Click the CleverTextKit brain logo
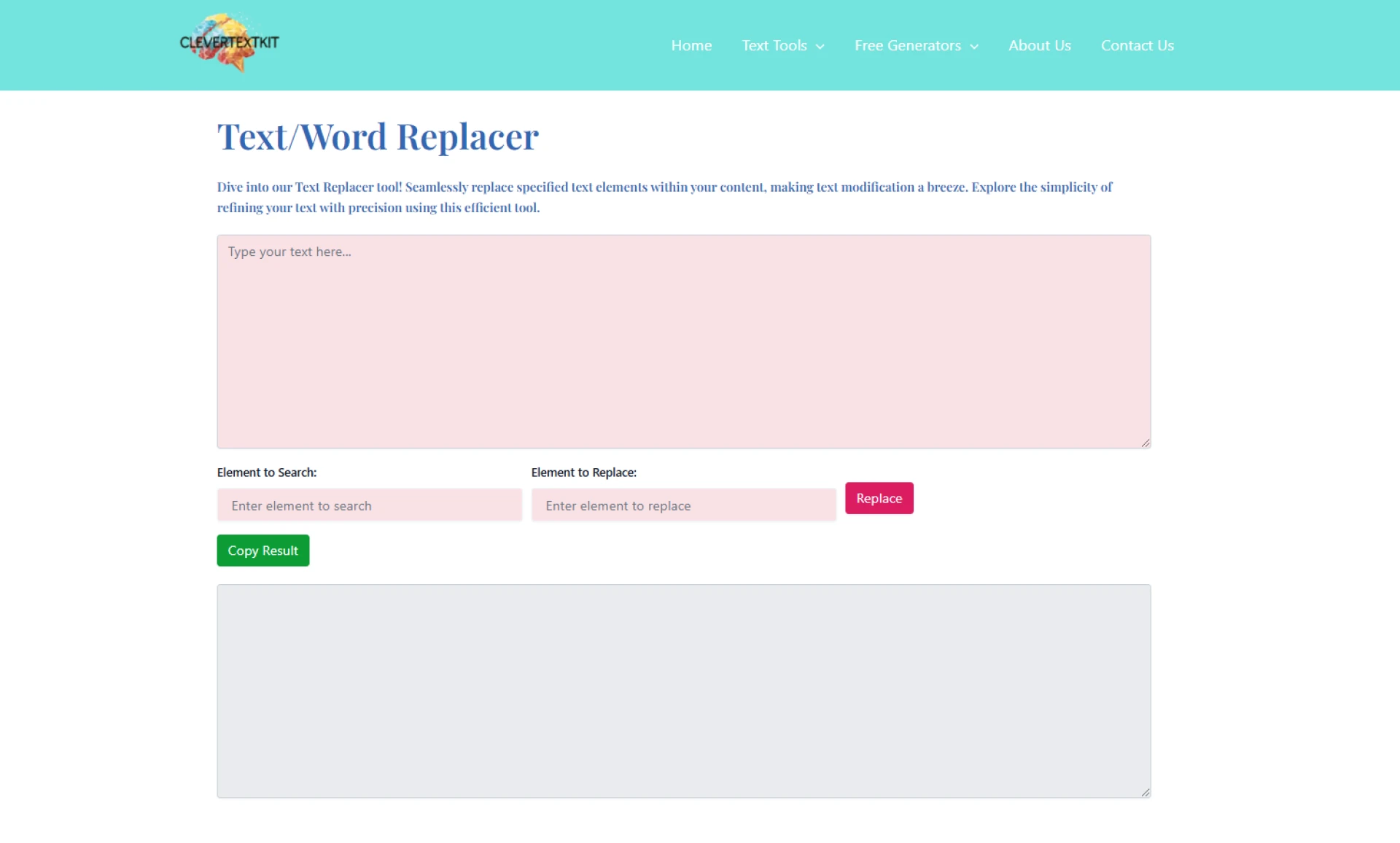This screenshot has height=843, width=1400. 228,42
